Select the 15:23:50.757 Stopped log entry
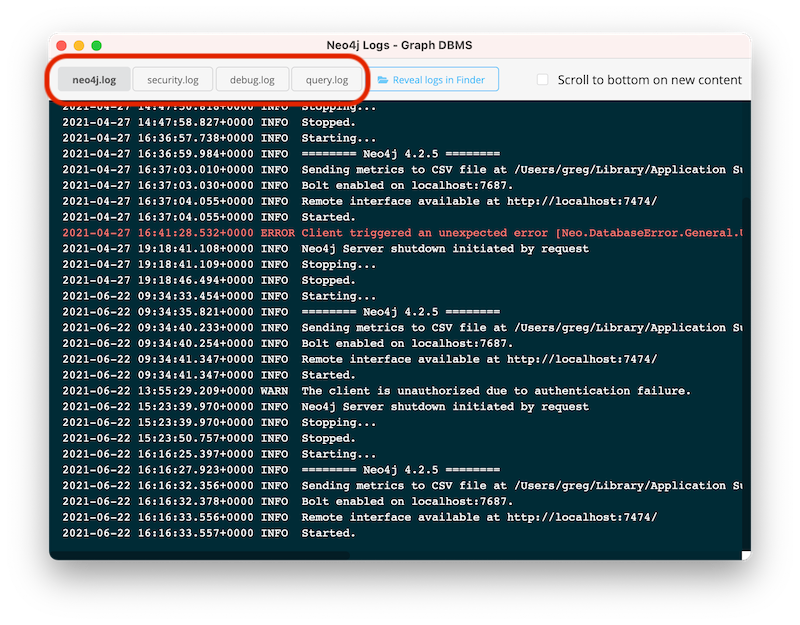Image resolution: width=800 pixels, height=625 pixels. tap(209, 438)
